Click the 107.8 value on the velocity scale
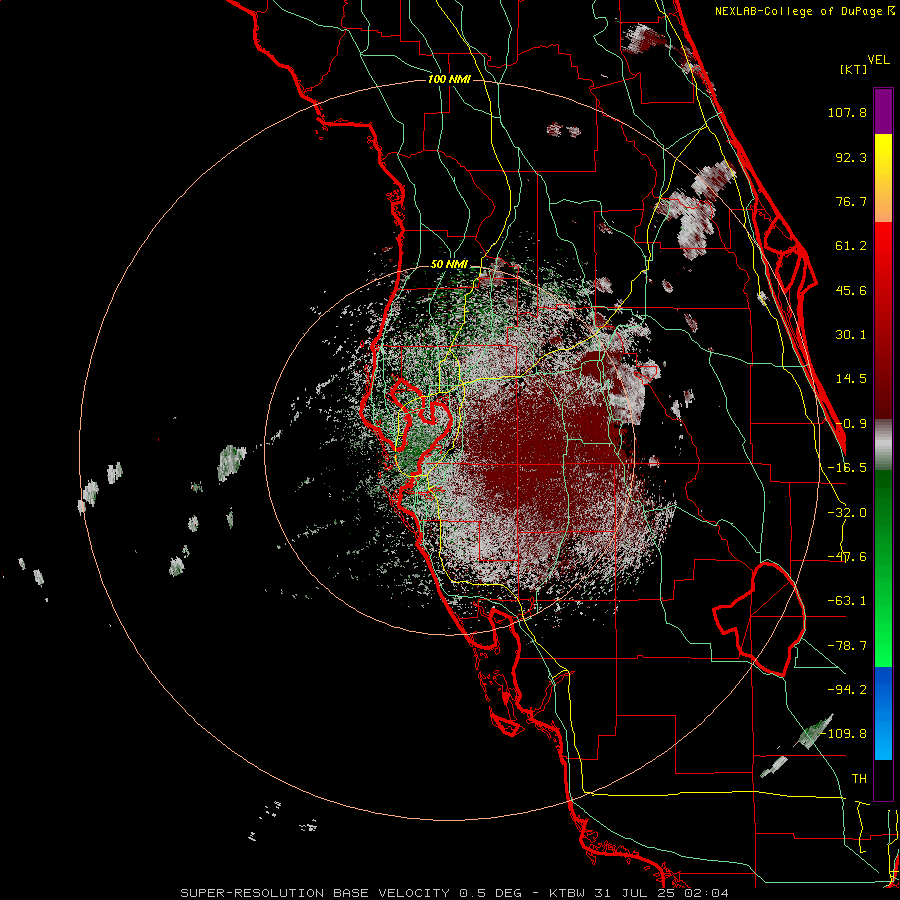 tap(847, 112)
